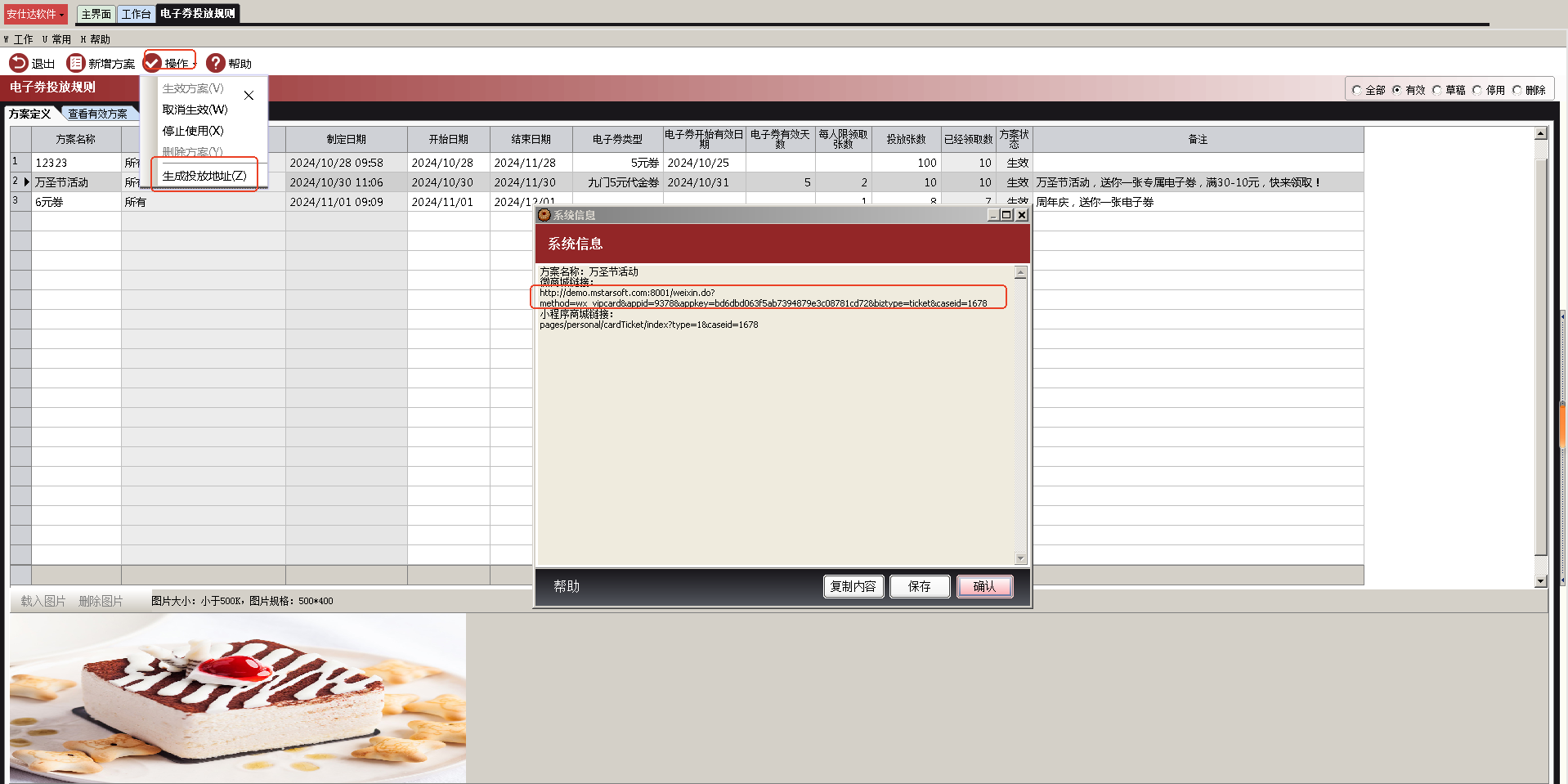This screenshot has height=784, width=1568.
Task: Close the 系统信息 dialog
Action: click(1022, 215)
